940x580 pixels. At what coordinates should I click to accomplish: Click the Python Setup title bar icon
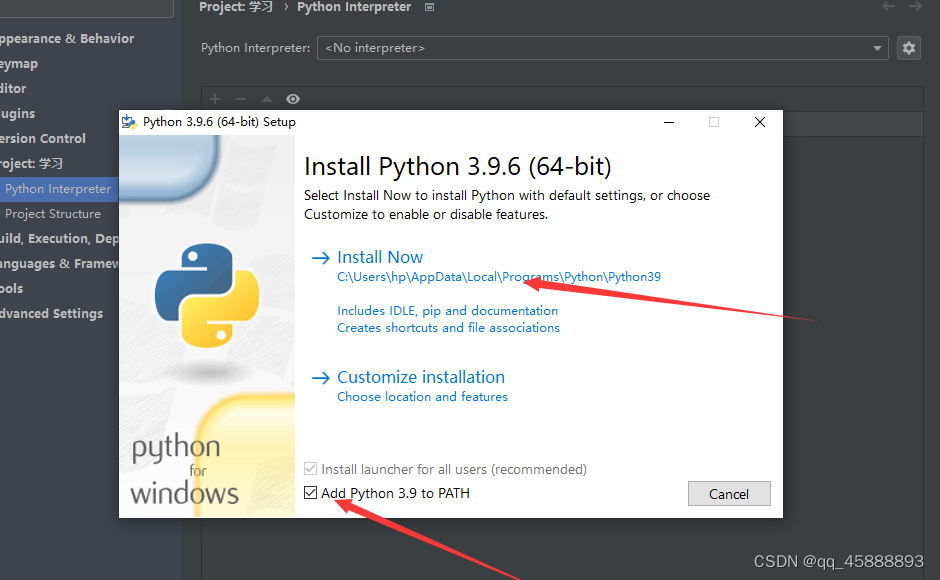129,122
